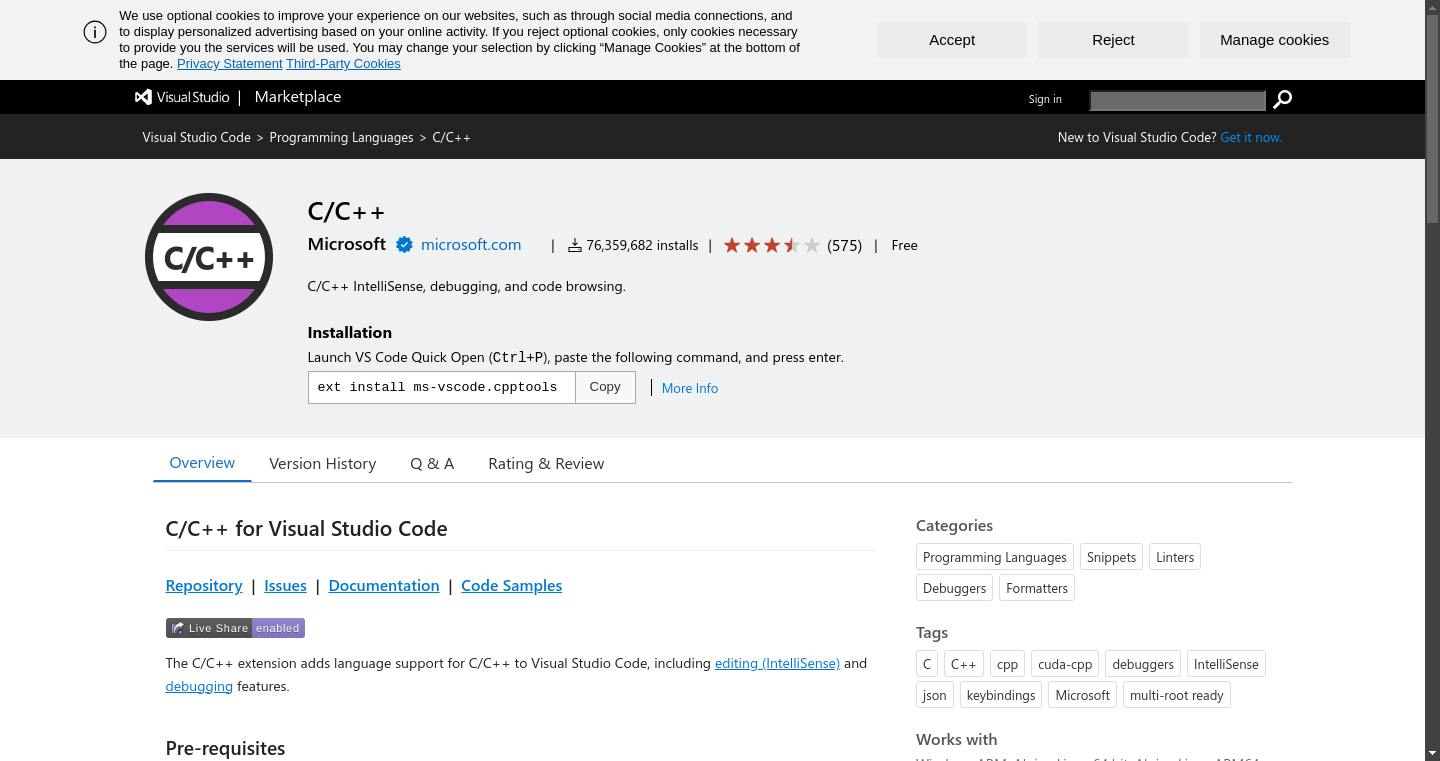Open the Repository link
The image size is (1440, 761).
point(204,586)
